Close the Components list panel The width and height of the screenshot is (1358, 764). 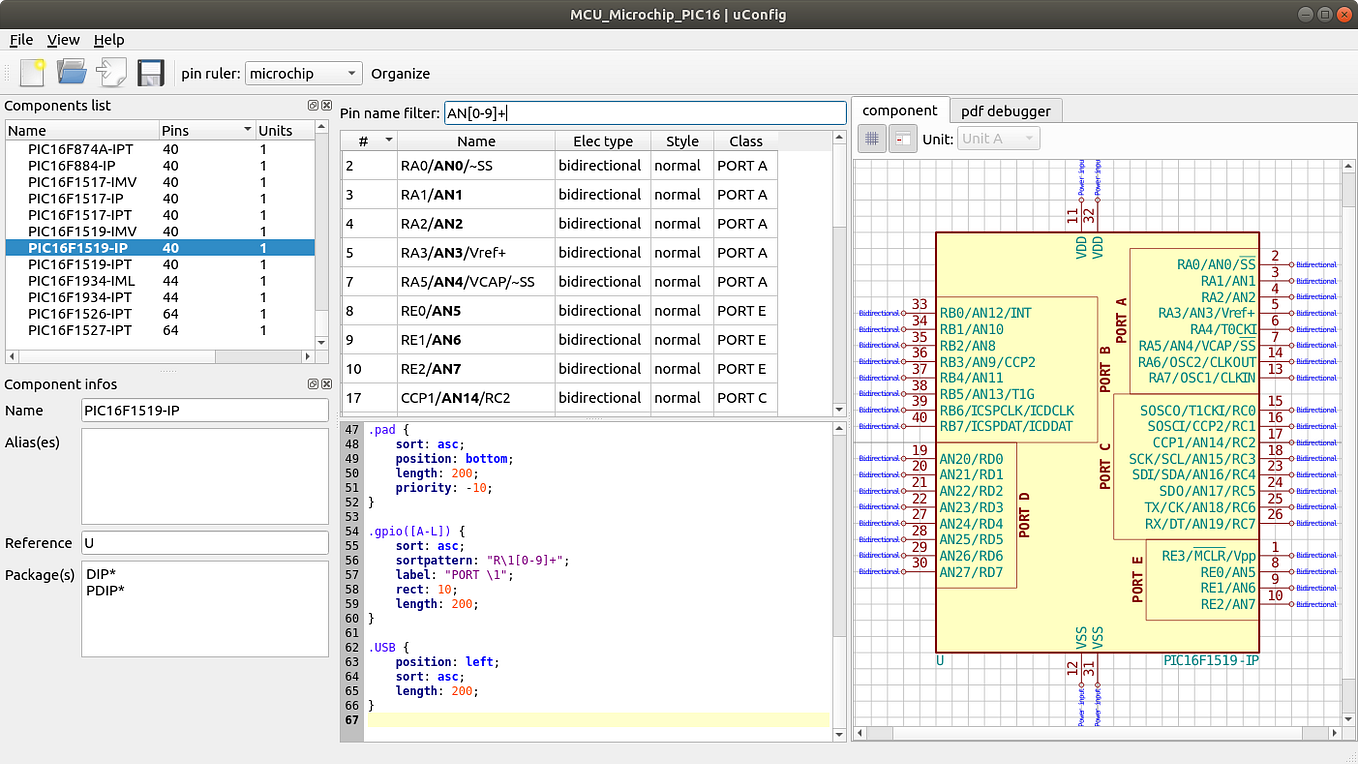[x=326, y=105]
